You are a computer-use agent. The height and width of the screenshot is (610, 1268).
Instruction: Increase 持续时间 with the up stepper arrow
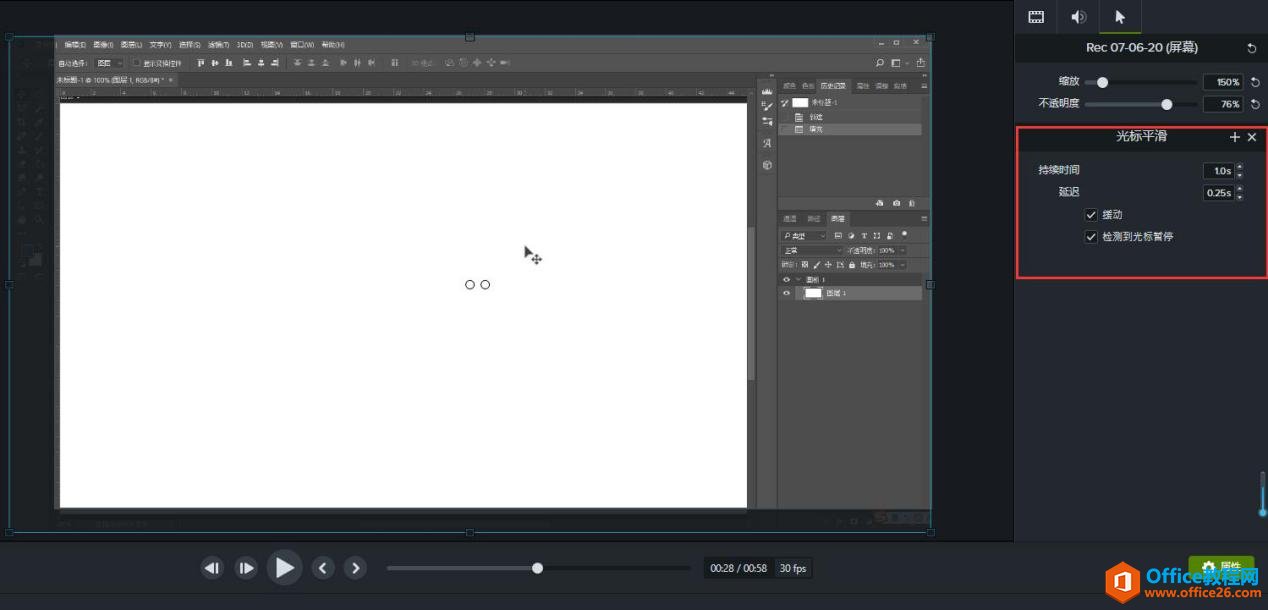(x=1240, y=167)
